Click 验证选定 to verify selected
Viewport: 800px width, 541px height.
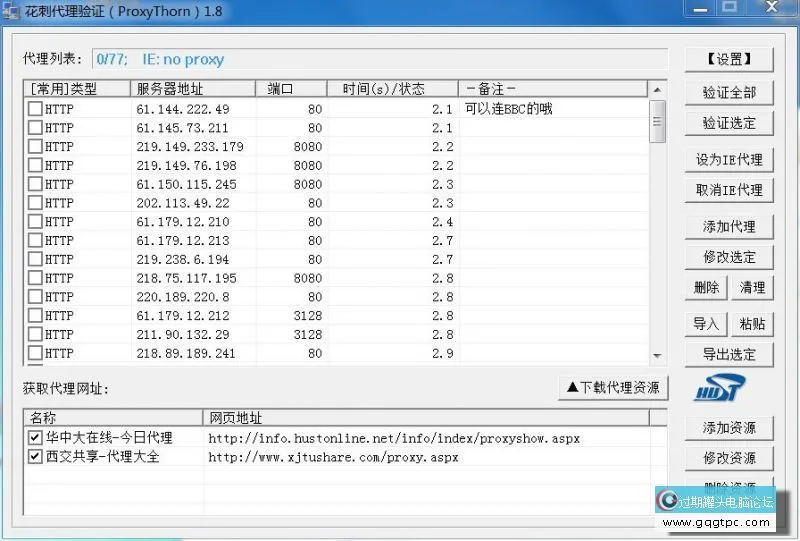click(729, 123)
